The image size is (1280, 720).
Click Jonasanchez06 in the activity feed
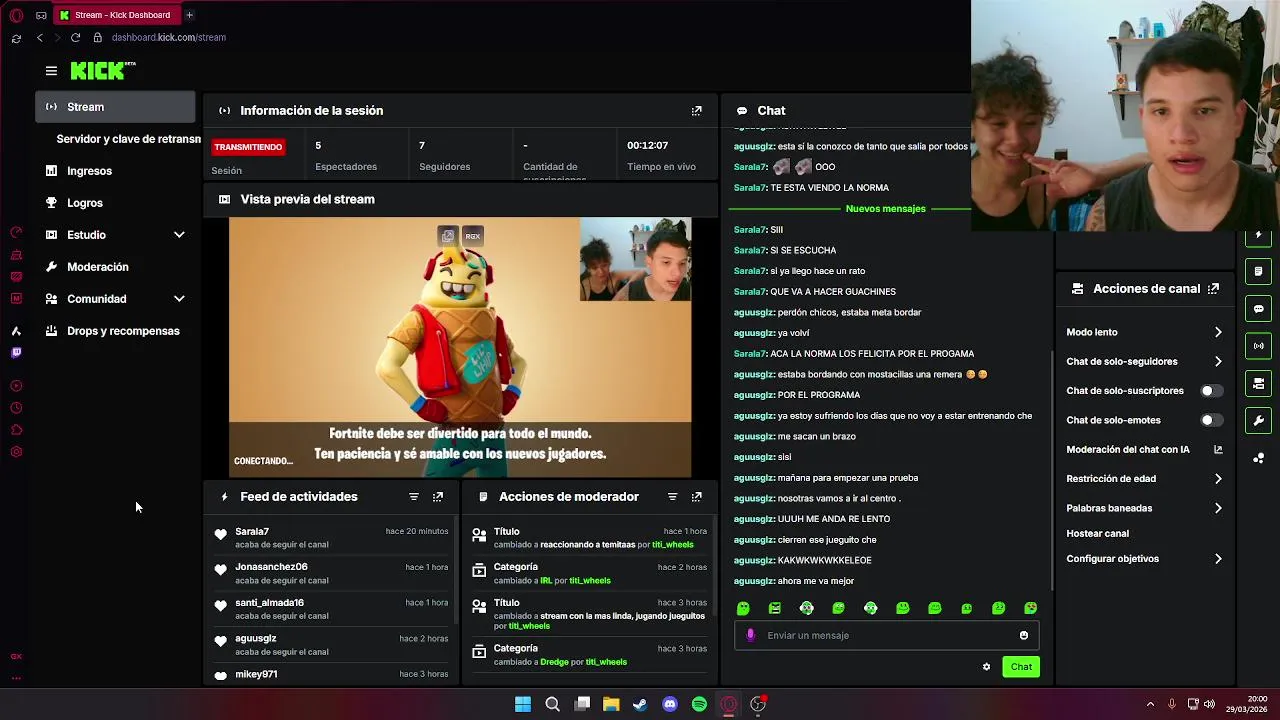[271, 567]
